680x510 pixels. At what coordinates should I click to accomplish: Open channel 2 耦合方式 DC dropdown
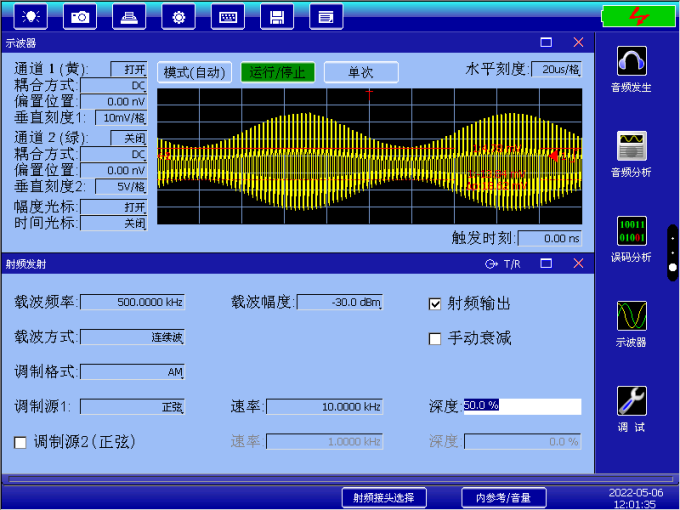point(114,154)
